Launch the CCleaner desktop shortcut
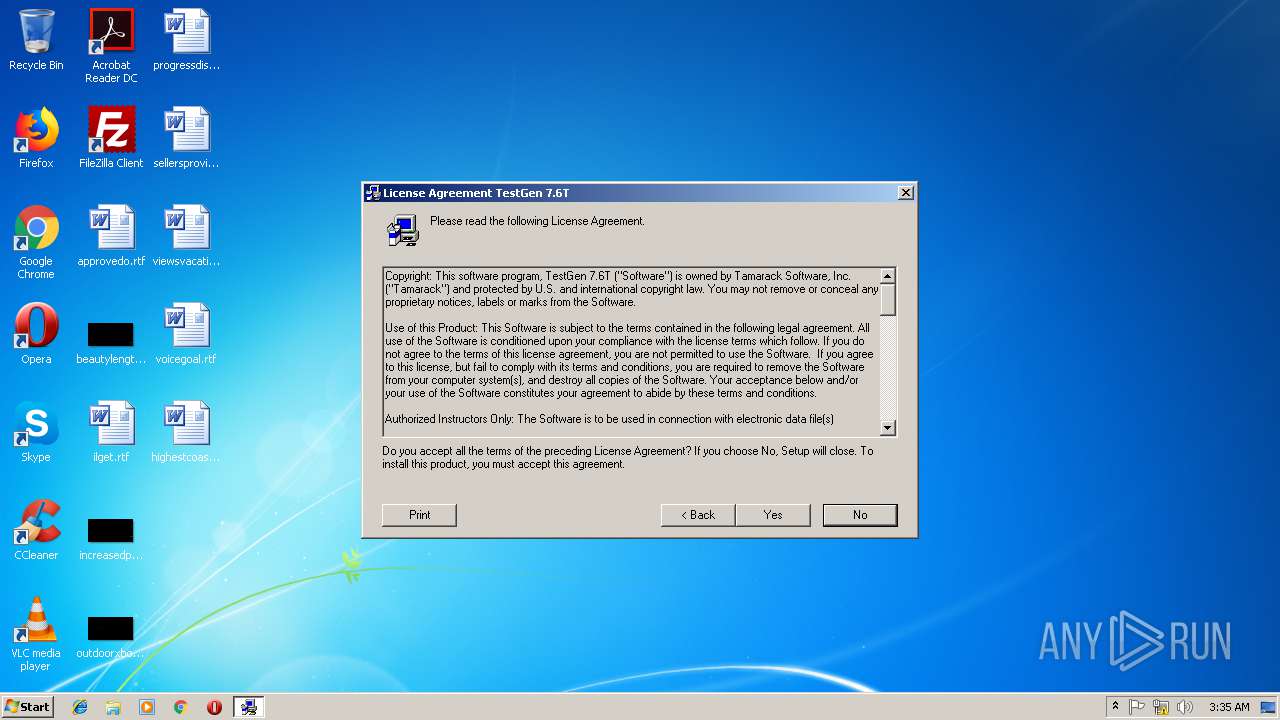 [36, 530]
